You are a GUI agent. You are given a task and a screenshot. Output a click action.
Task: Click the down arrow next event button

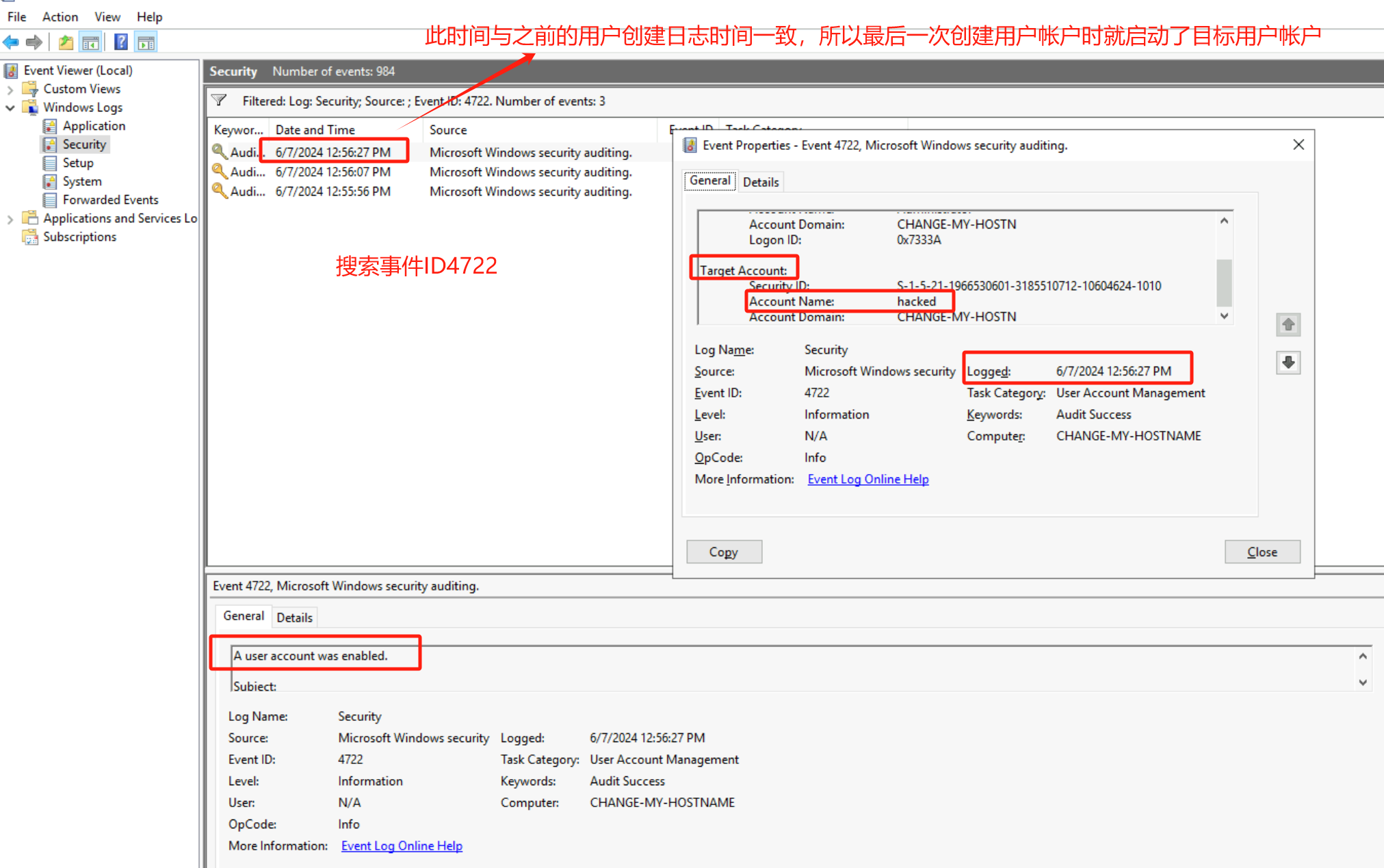(x=1288, y=363)
